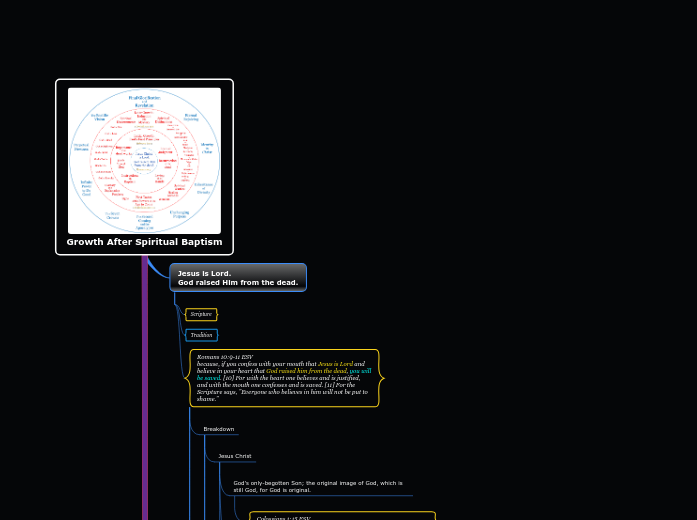Select the 'God's only-begotten Son' description node
Screen dimensions: 697x520
coord(318,486)
